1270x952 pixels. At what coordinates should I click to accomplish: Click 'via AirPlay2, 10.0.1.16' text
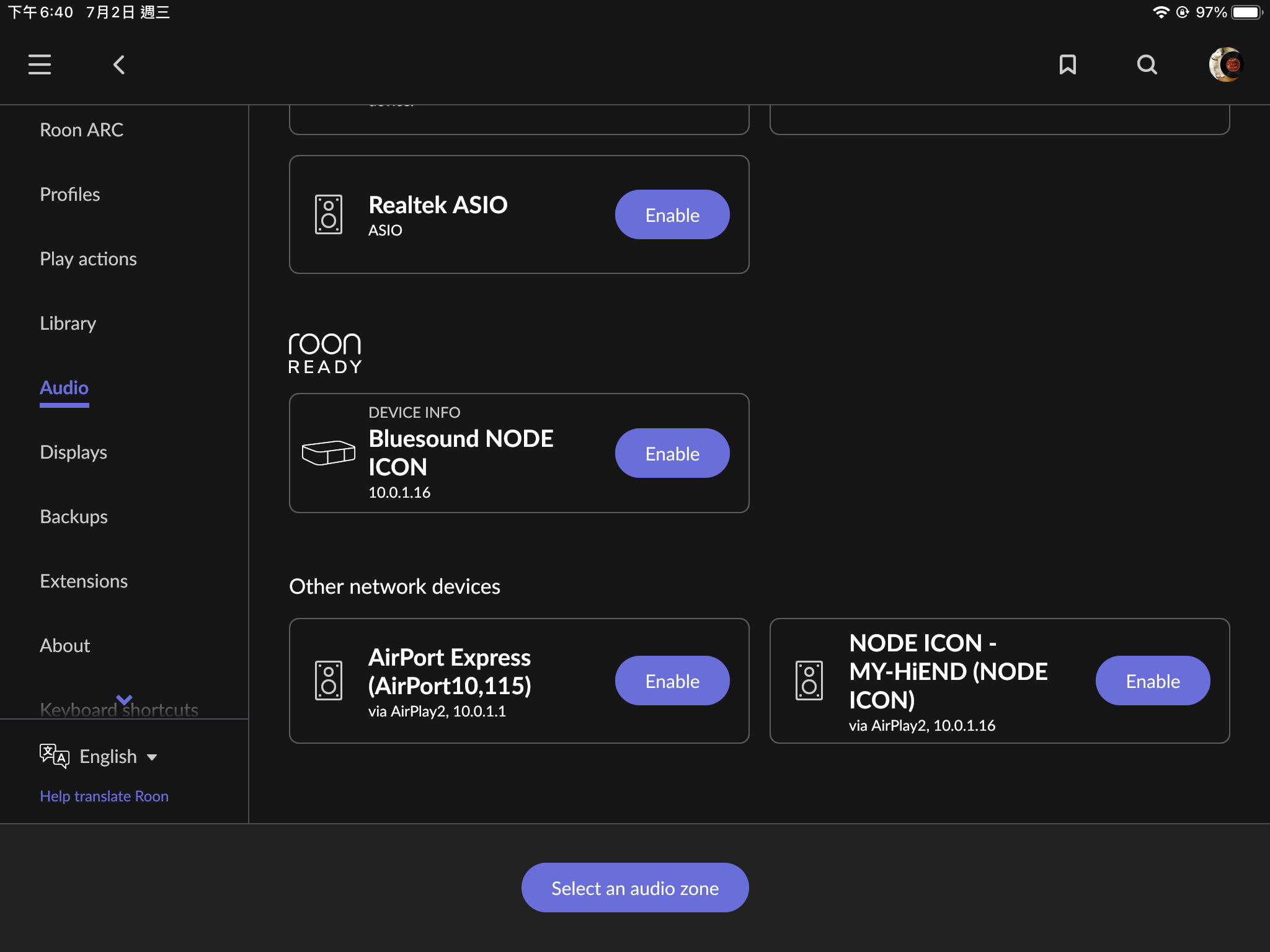click(x=922, y=725)
